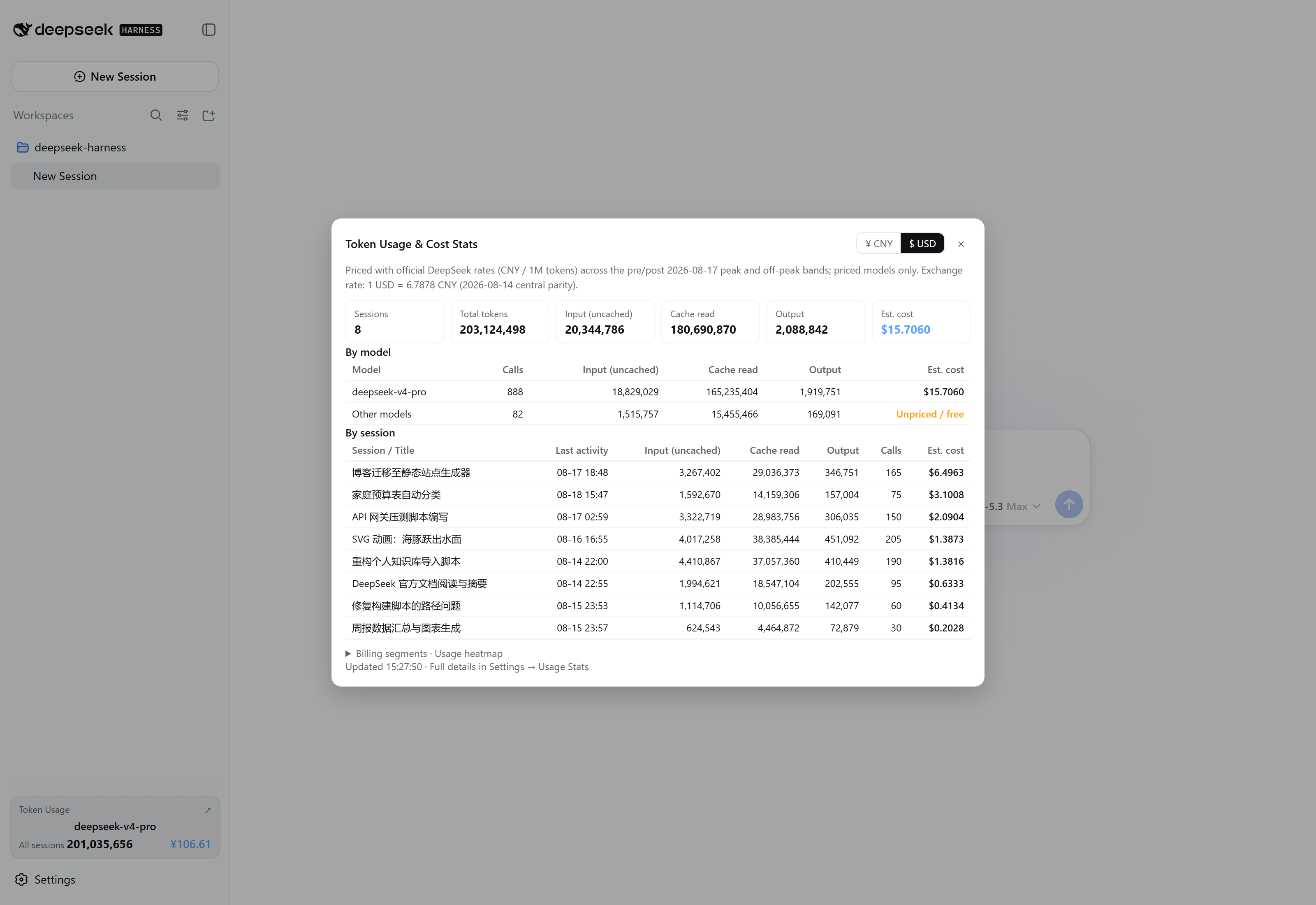The image size is (1316, 905).
Task: Select the Other models row
Action: 658,414
